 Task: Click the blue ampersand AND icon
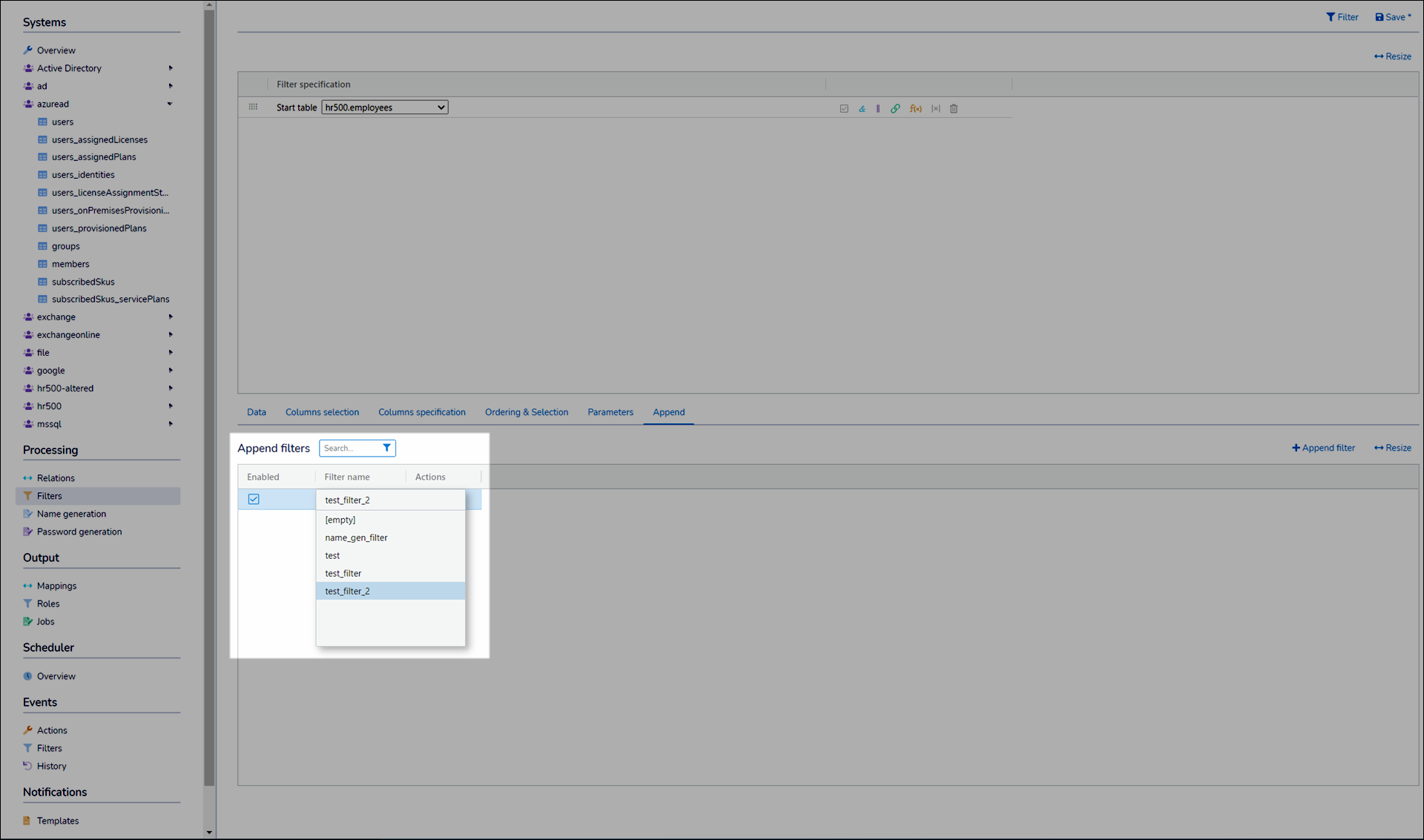click(862, 109)
